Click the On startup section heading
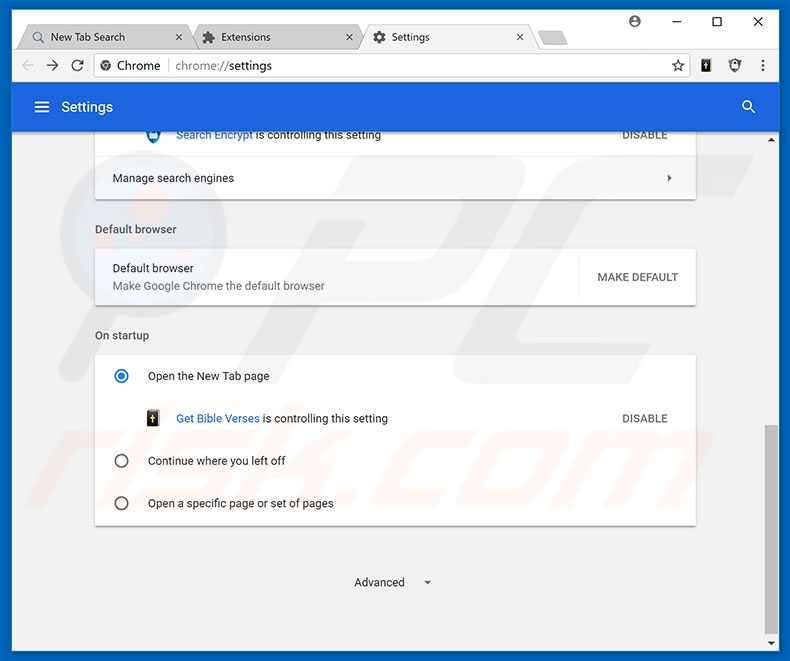Screen dimensions: 790x661 coord(122,336)
